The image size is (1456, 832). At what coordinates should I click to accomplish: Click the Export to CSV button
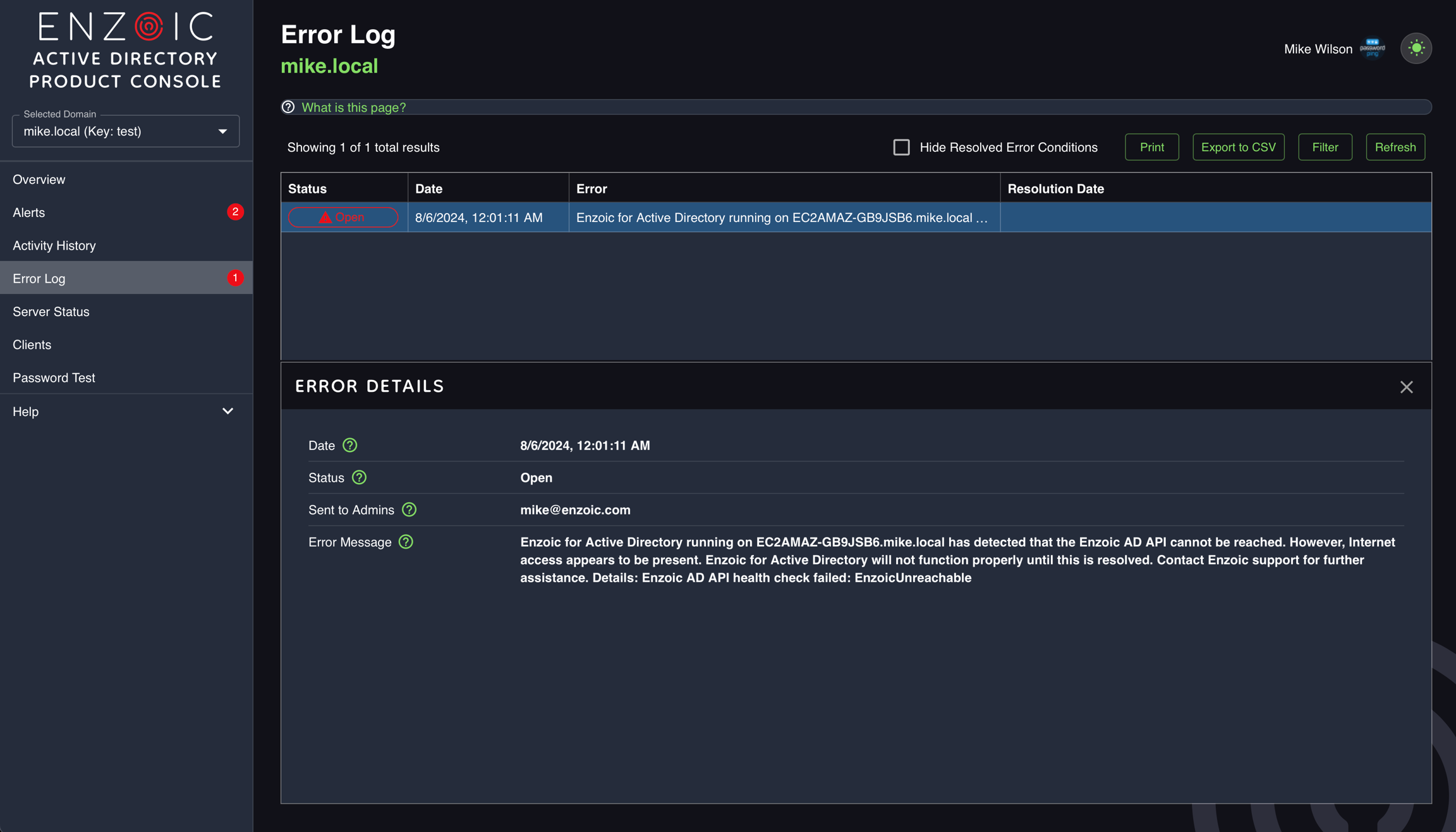pyautogui.click(x=1238, y=147)
